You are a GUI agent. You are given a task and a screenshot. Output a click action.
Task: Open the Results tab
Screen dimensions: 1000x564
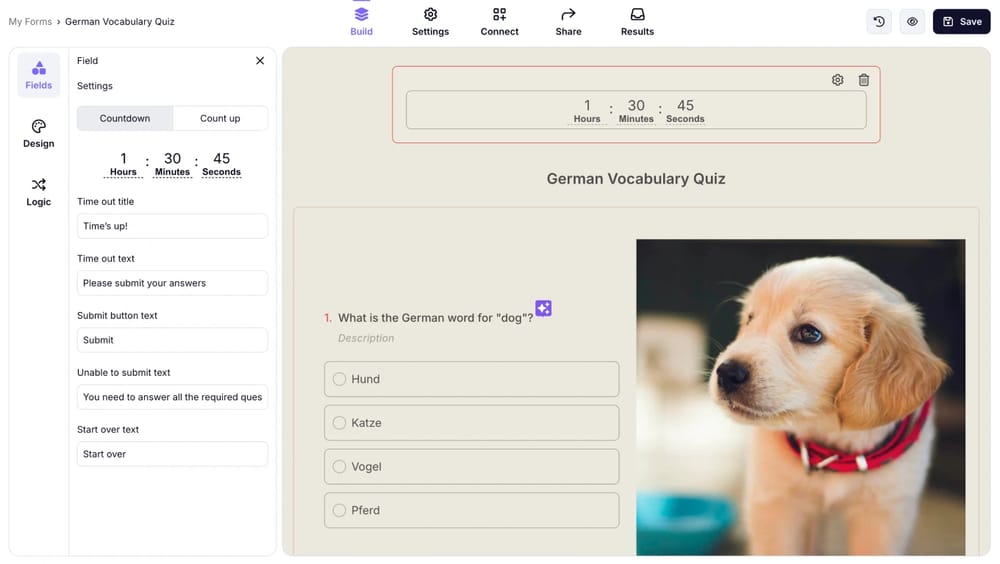coord(637,21)
